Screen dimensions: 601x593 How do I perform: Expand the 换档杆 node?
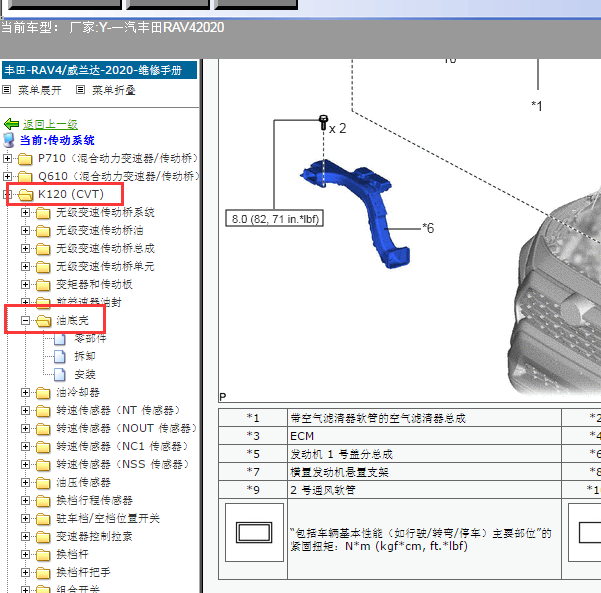coord(25,554)
